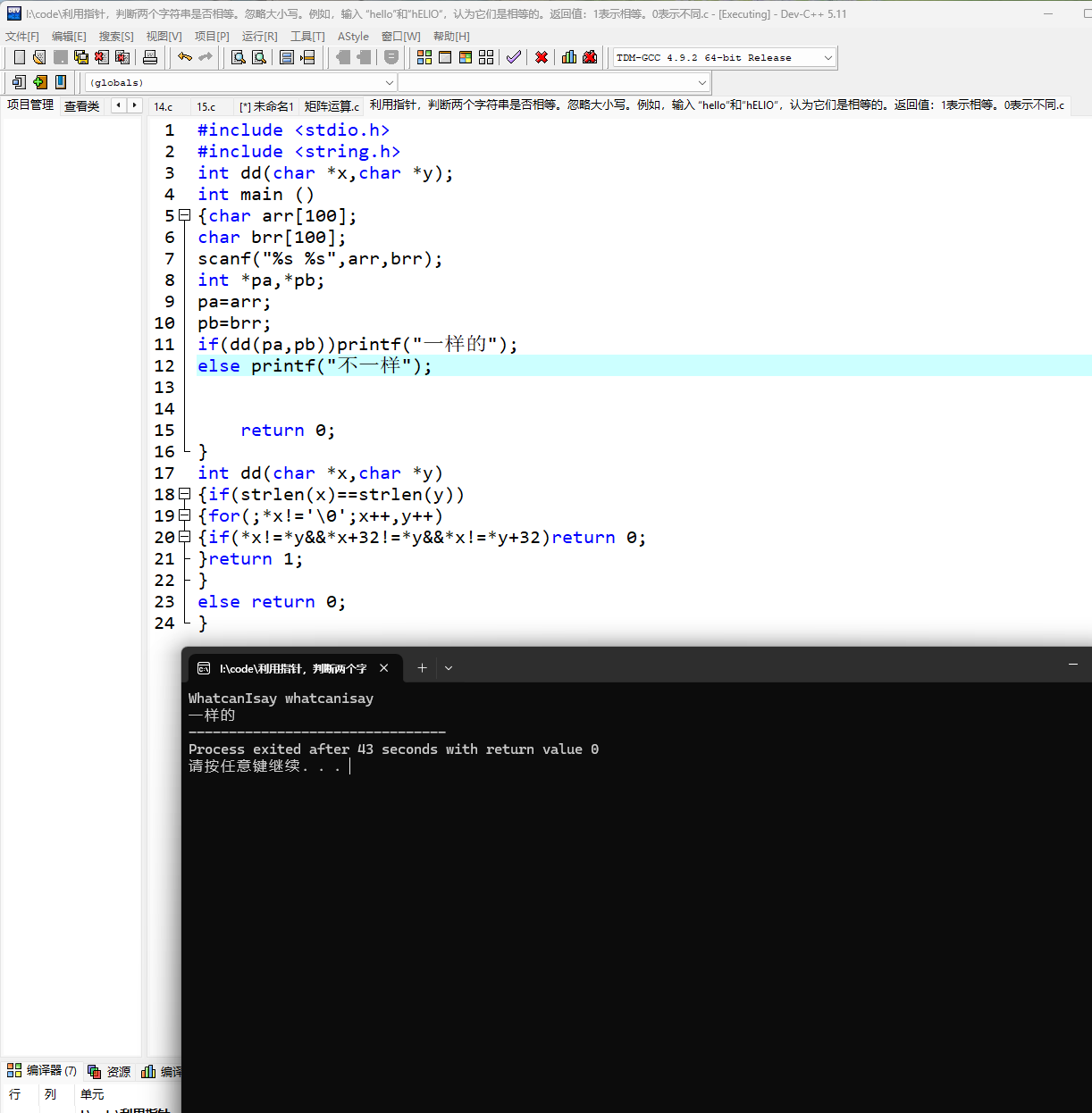Click the Replace magnifier icon
This screenshot has height=1113, width=1092.
click(x=259, y=57)
